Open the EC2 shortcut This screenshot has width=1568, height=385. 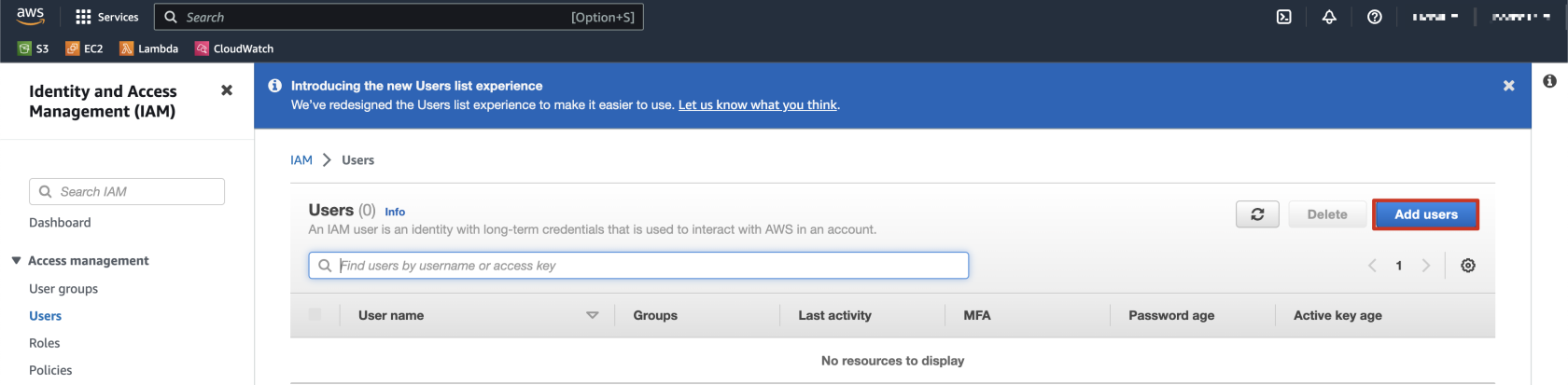click(84, 48)
